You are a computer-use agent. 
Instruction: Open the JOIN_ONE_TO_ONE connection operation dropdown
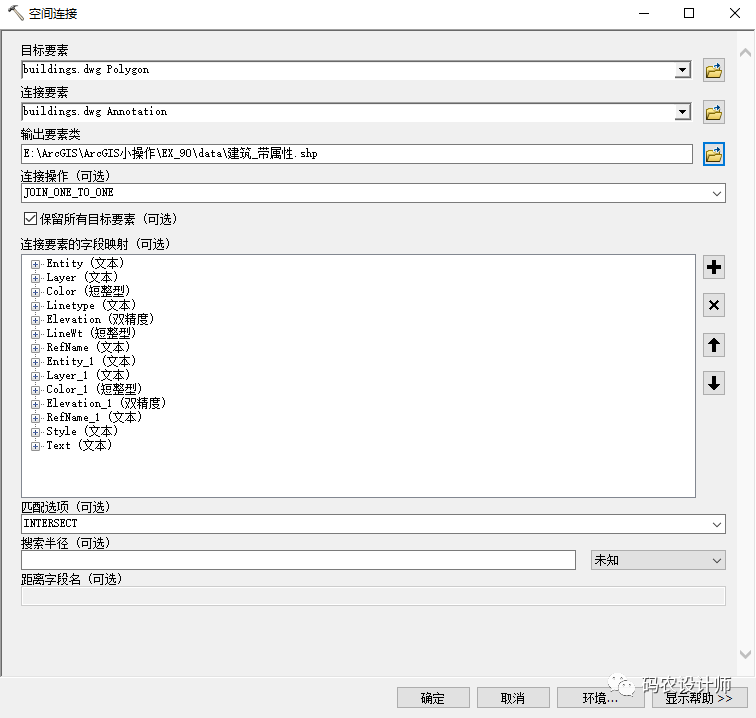pyautogui.click(x=717, y=193)
